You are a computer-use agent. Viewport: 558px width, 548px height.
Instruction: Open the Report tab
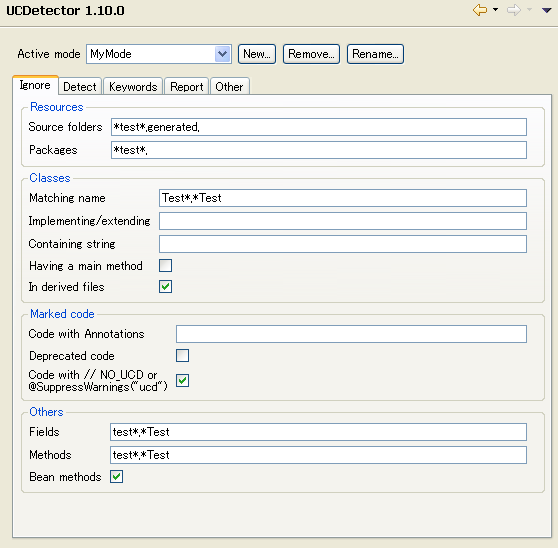point(186,86)
